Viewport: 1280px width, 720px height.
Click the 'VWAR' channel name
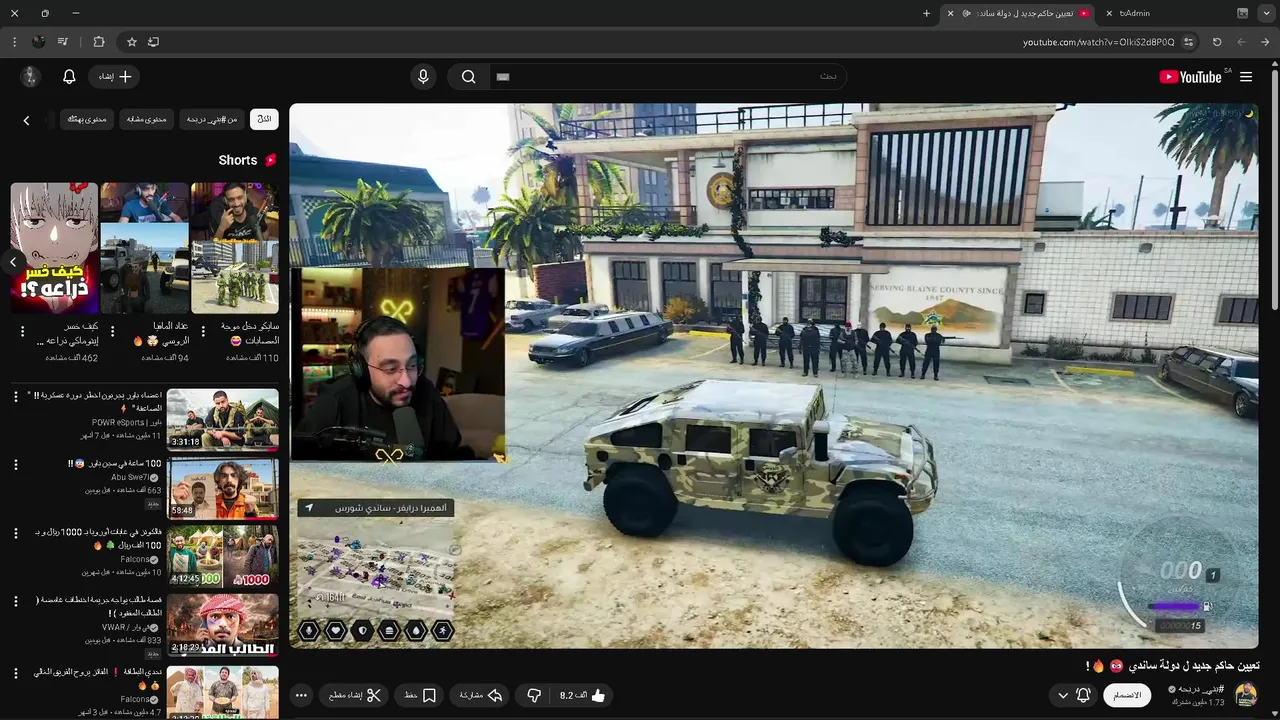coord(124,628)
